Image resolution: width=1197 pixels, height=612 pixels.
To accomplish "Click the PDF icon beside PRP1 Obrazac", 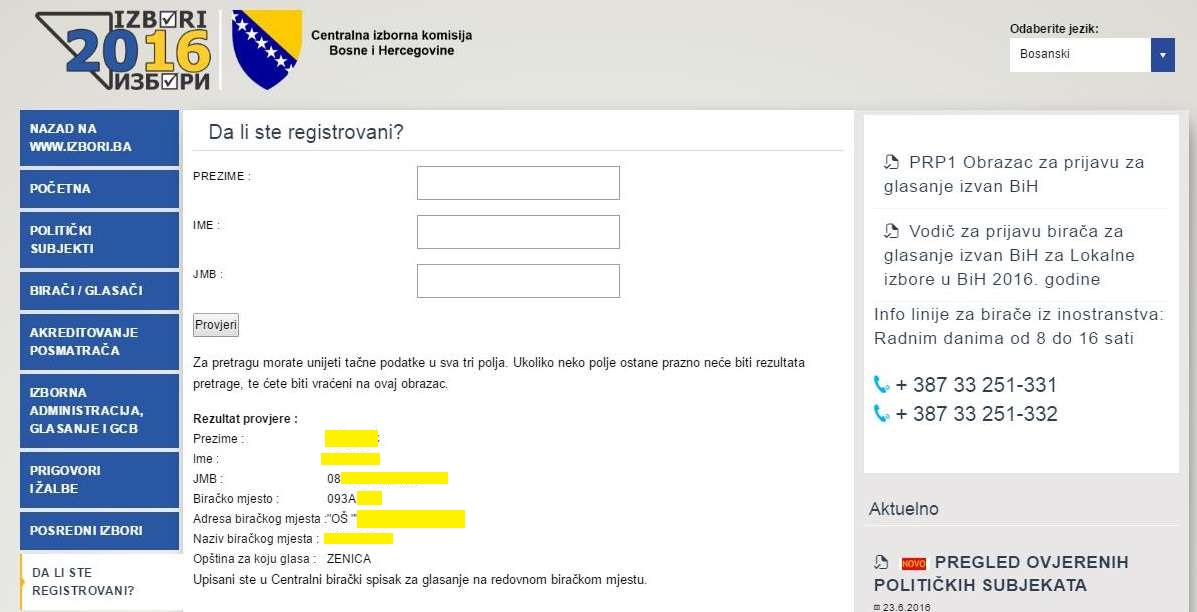I will tap(892, 163).
